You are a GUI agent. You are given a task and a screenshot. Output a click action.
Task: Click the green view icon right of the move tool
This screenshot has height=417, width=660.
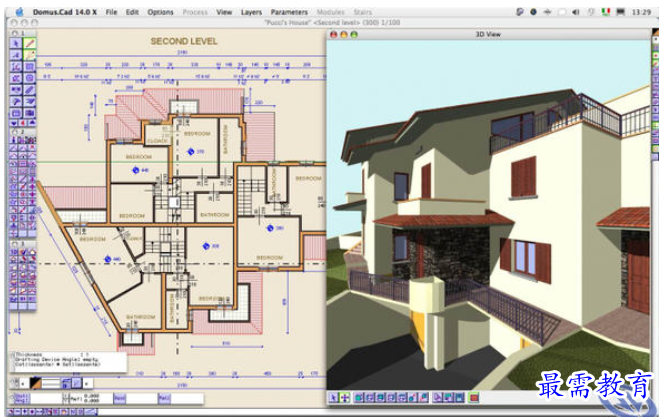coord(359,397)
